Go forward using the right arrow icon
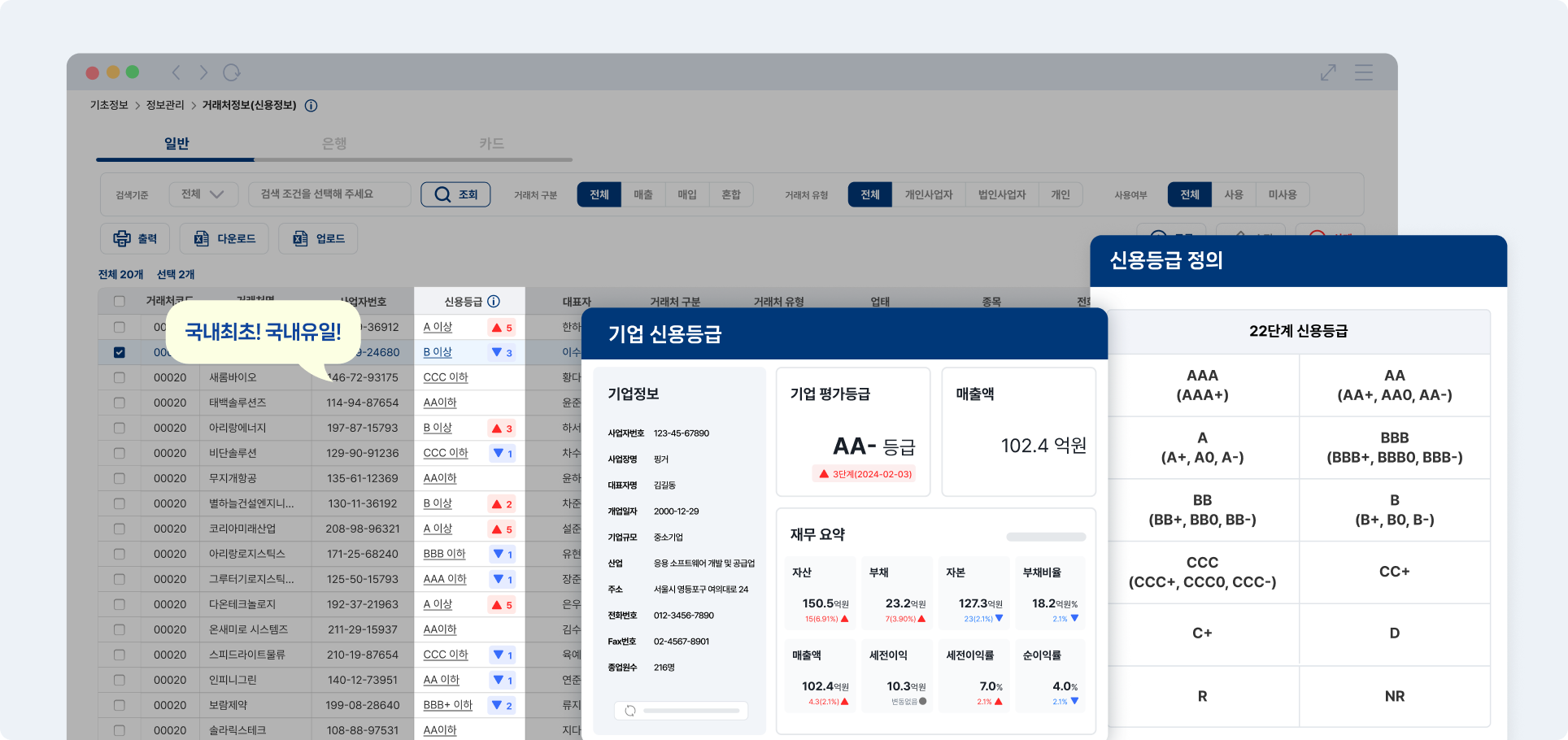This screenshot has width=1568, height=740. pos(203,72)
